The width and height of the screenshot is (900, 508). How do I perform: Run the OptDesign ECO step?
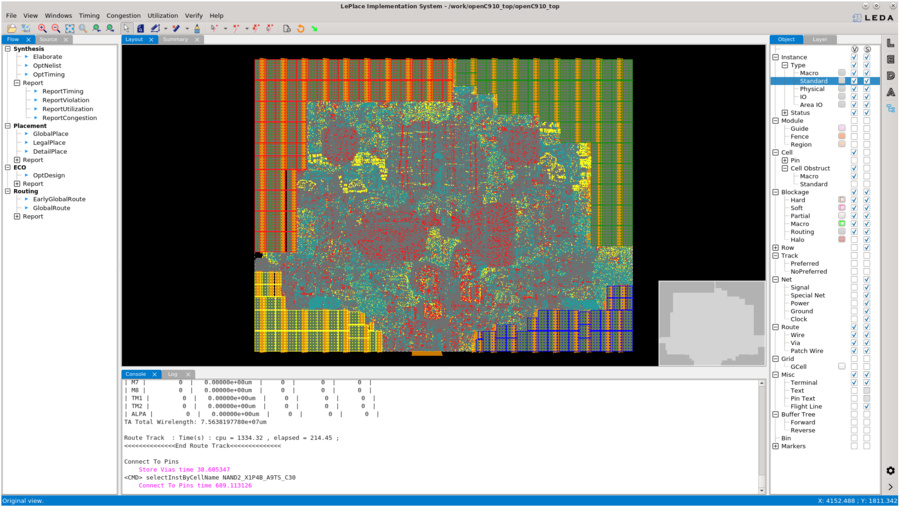point(48,175)
